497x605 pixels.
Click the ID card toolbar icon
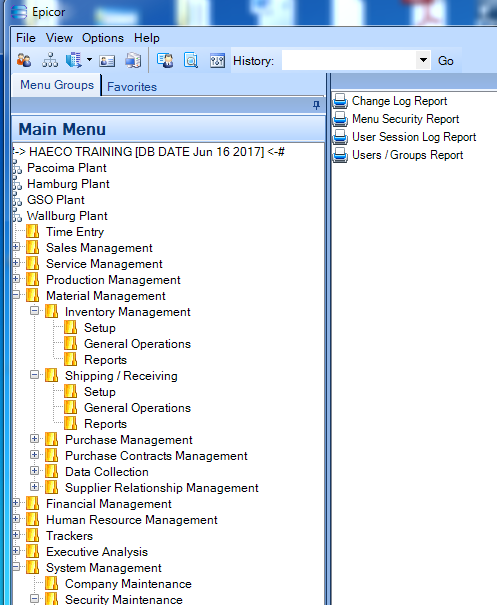[107, 61]
